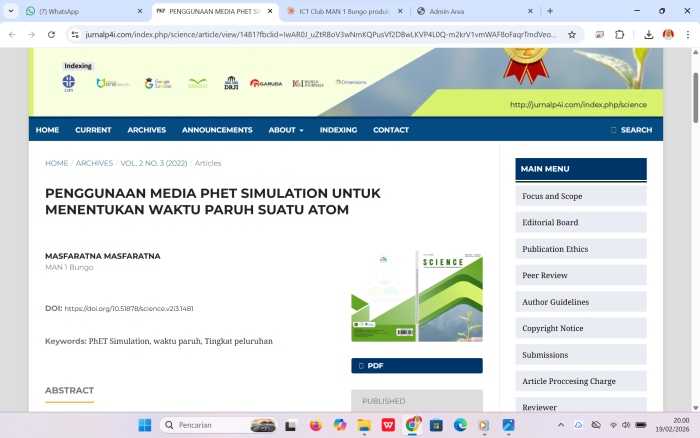
Task: Expand the ABOUT dropdown menu
Action: click(x=286, y=130)
